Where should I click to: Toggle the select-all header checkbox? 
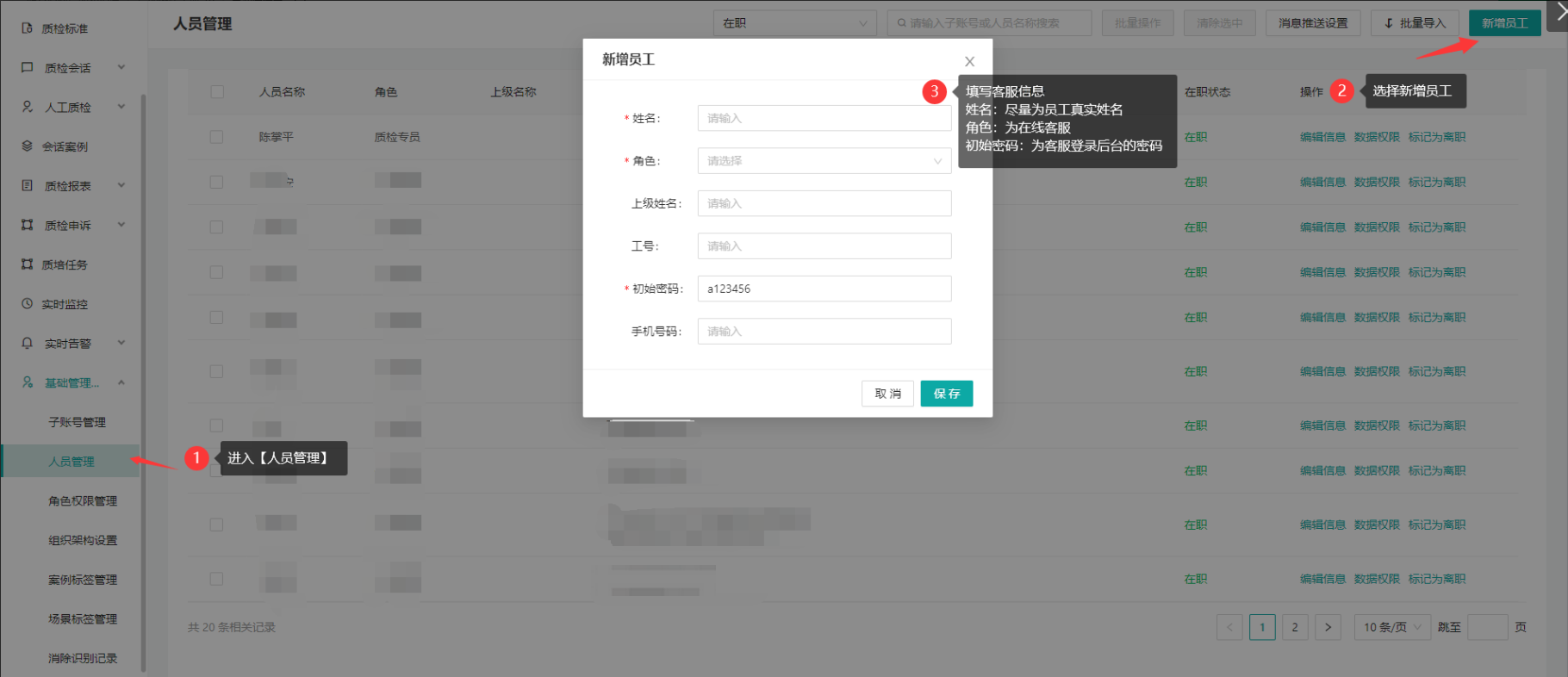pos(217,92)
